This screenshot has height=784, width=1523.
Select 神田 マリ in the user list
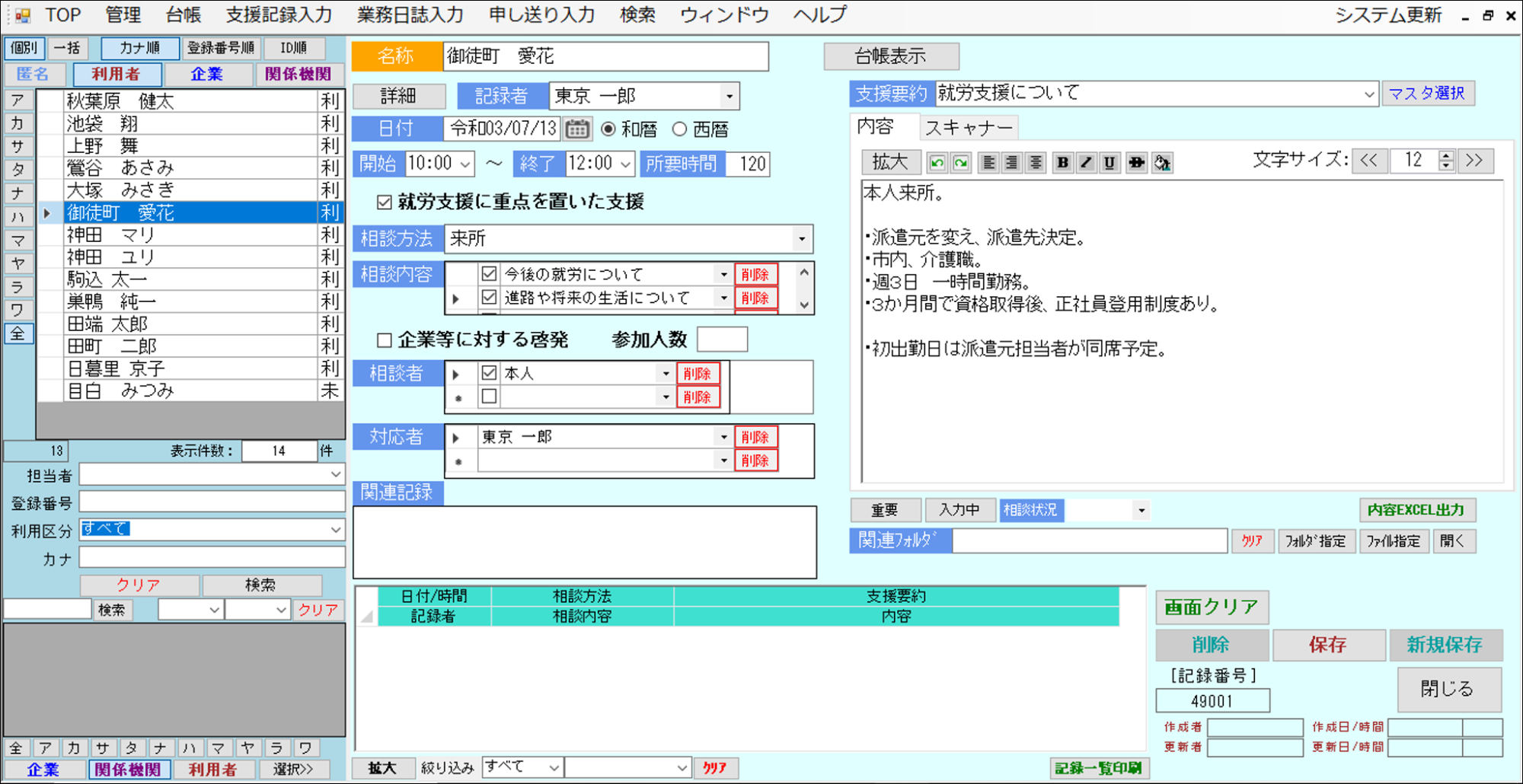pyautogui.click(x=190, y=235)
